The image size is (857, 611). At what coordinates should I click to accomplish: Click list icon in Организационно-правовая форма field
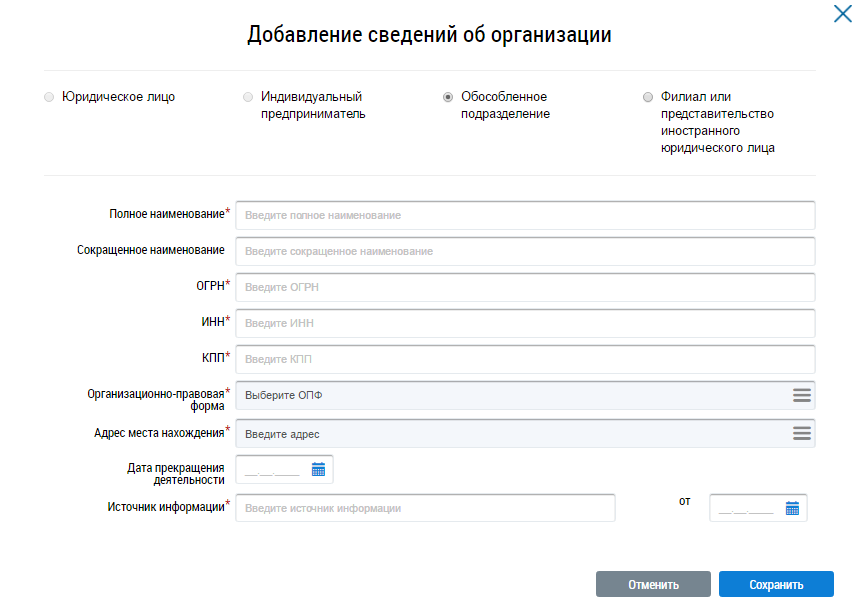coord(801,395)
